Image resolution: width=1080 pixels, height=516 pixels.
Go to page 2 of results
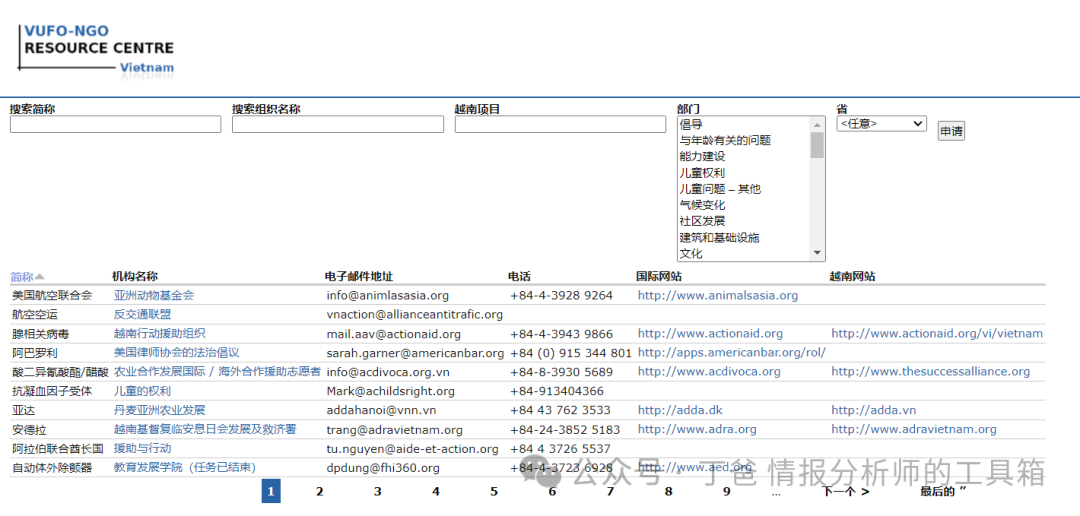[x=320, y=492]
